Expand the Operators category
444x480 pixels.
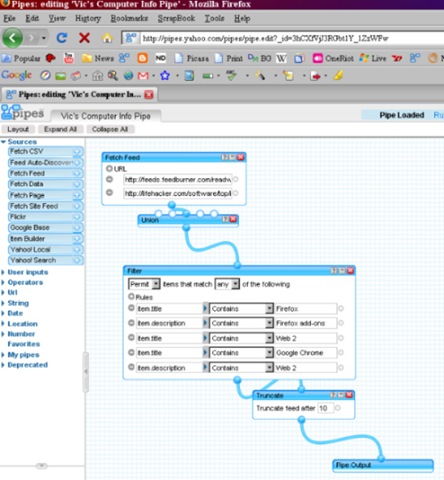25,282
